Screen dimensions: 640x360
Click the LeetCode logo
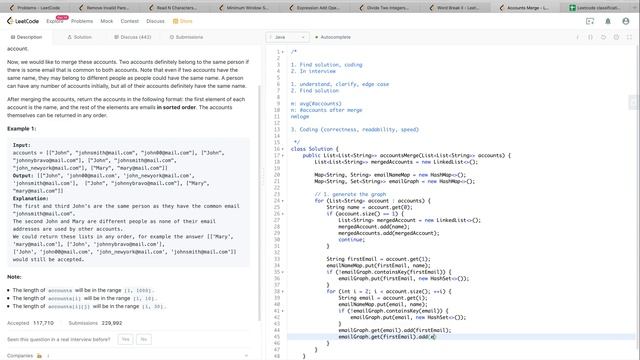tap(23, 21)
